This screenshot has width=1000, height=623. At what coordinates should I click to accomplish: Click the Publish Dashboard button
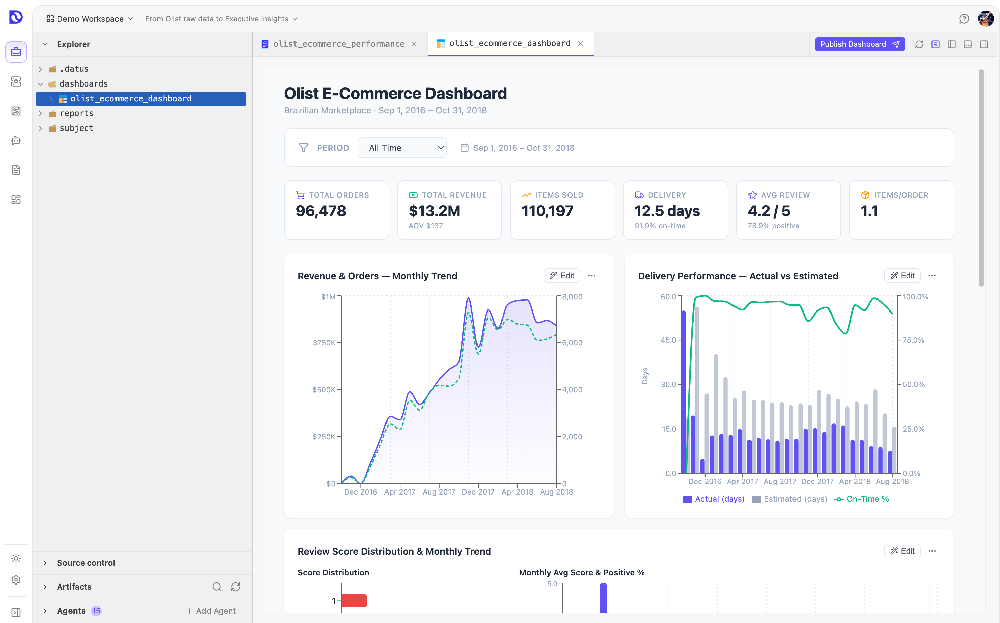[860, 44]
